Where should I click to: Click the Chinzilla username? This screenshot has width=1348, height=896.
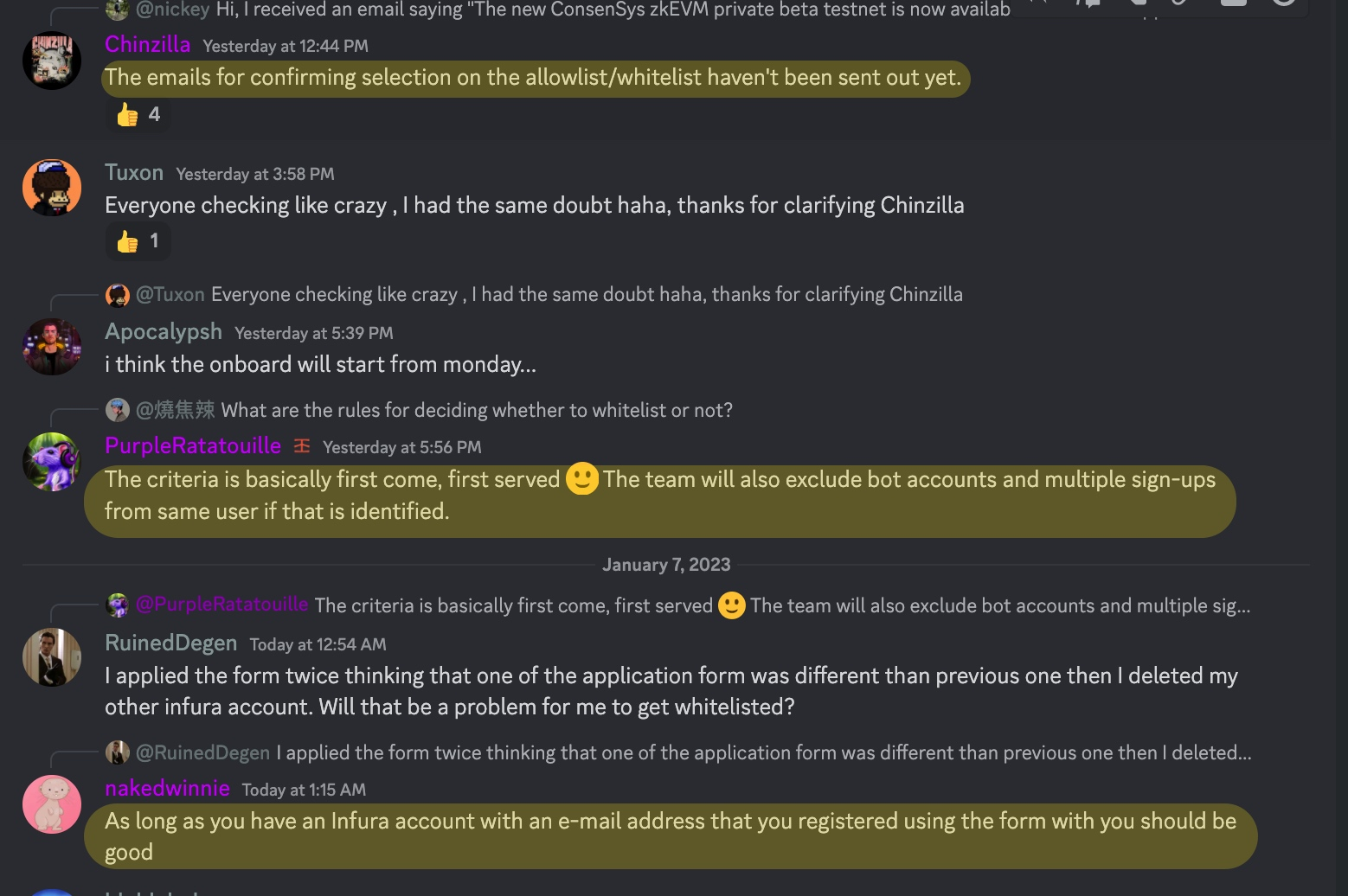pos(148,44)
